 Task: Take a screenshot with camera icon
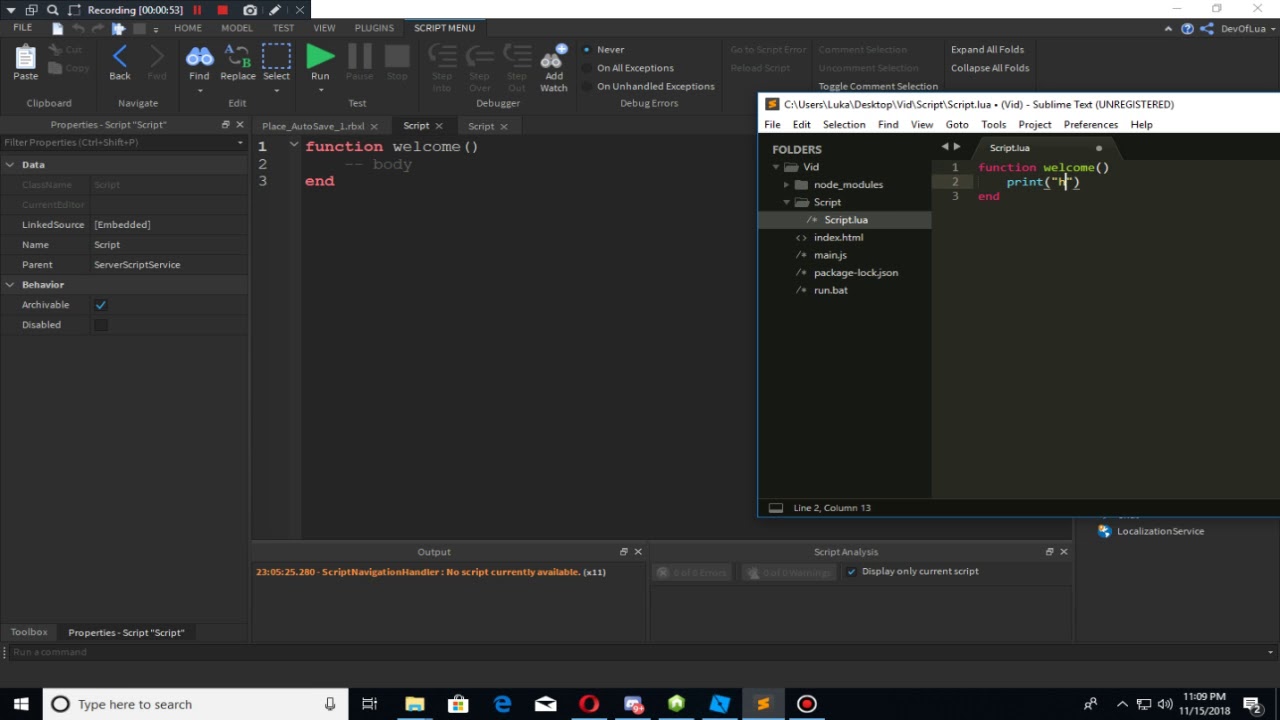coord(250,10)
